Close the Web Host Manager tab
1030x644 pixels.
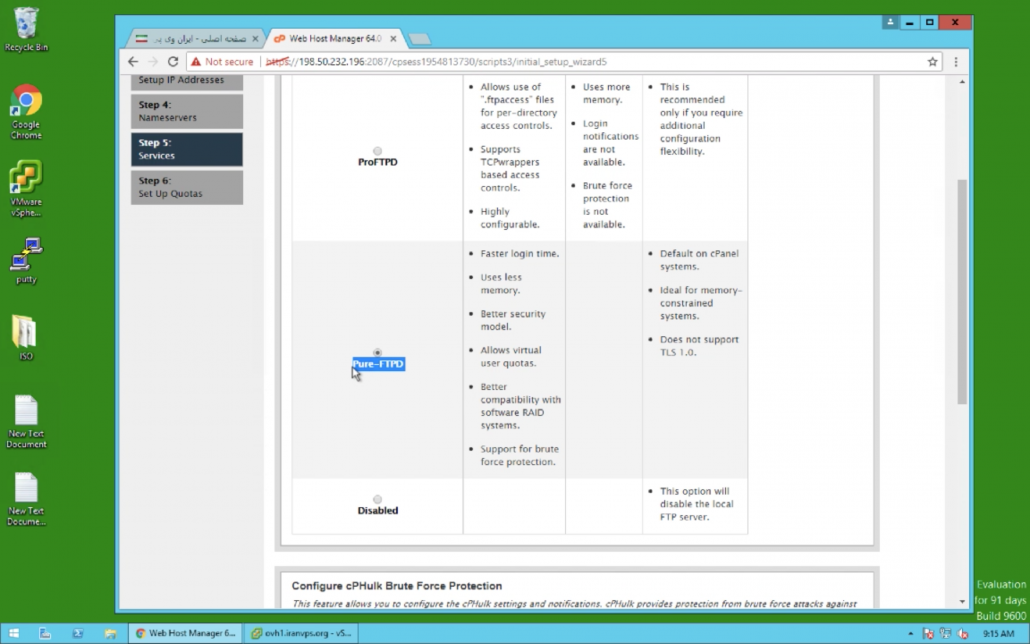click(393, 38)
